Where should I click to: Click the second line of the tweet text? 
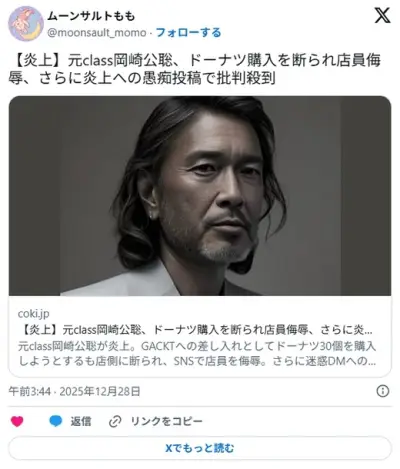tap(142, 78)
